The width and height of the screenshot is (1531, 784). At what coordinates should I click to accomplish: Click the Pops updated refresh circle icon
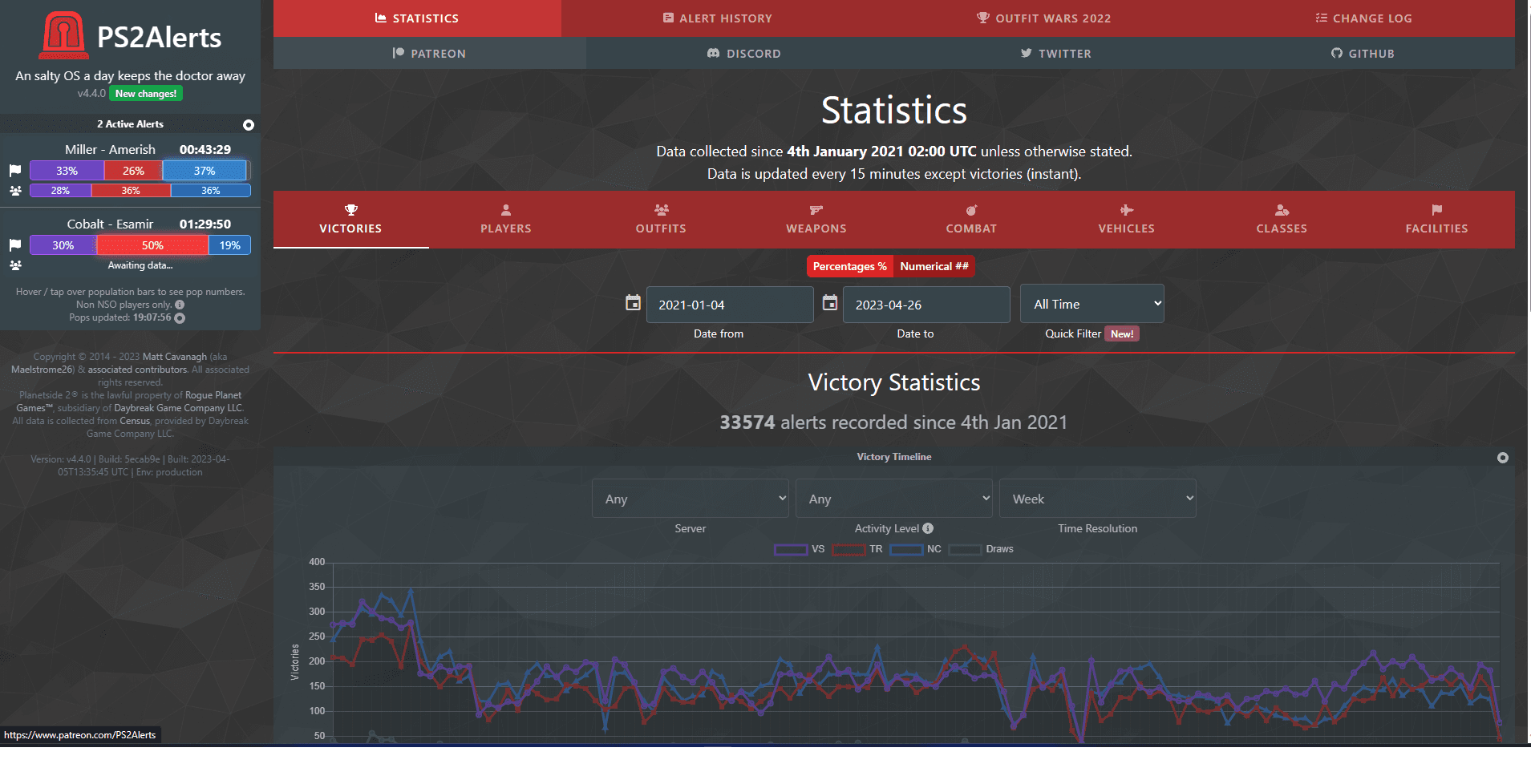coord(180,318)
